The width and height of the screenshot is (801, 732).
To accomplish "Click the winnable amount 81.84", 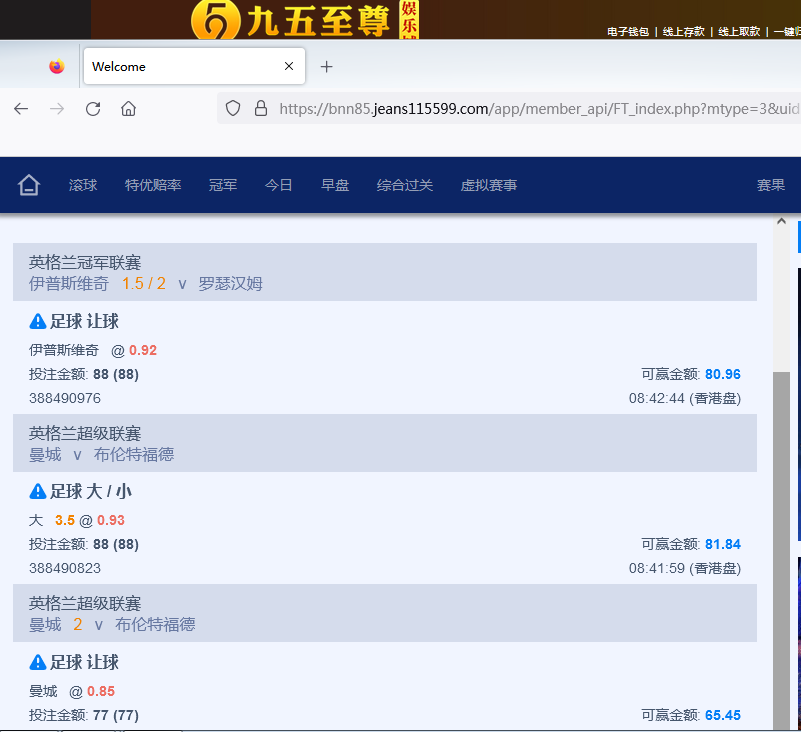I will click(x=722, y=545).
